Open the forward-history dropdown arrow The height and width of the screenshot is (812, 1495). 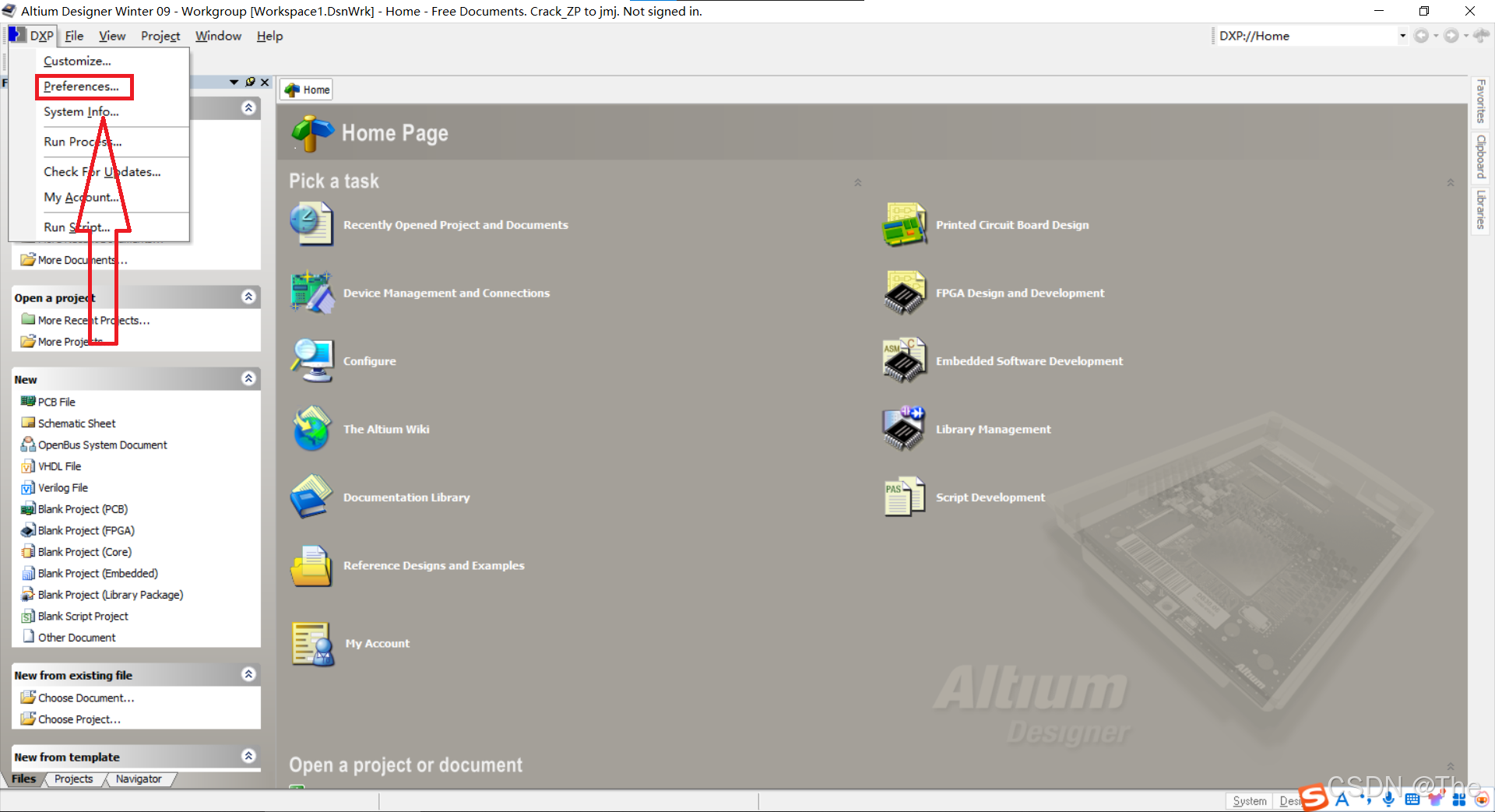point(1465,36)
